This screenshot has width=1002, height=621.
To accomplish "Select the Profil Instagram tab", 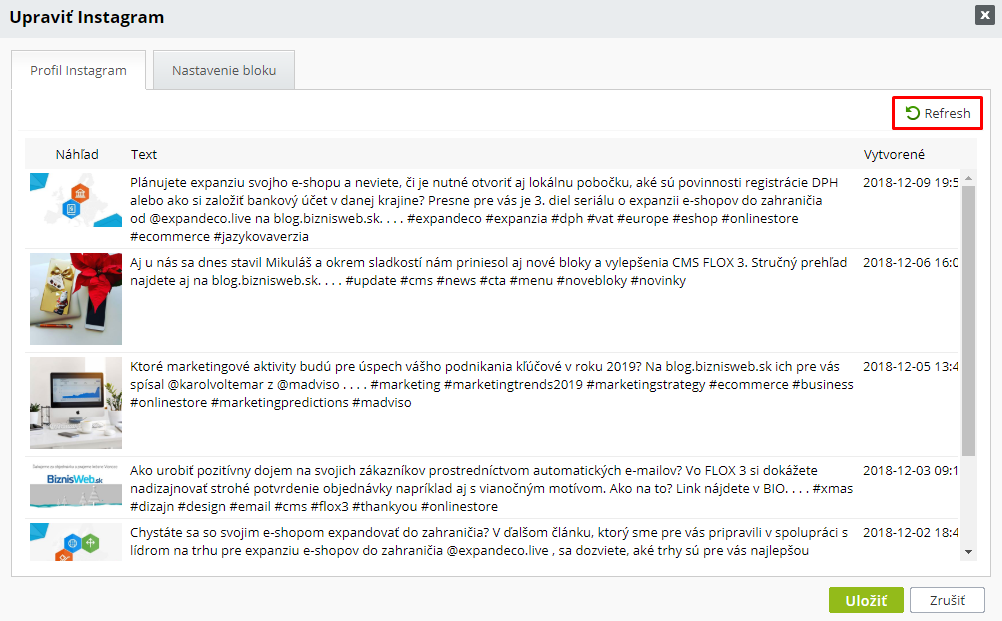I will (79, 70).
